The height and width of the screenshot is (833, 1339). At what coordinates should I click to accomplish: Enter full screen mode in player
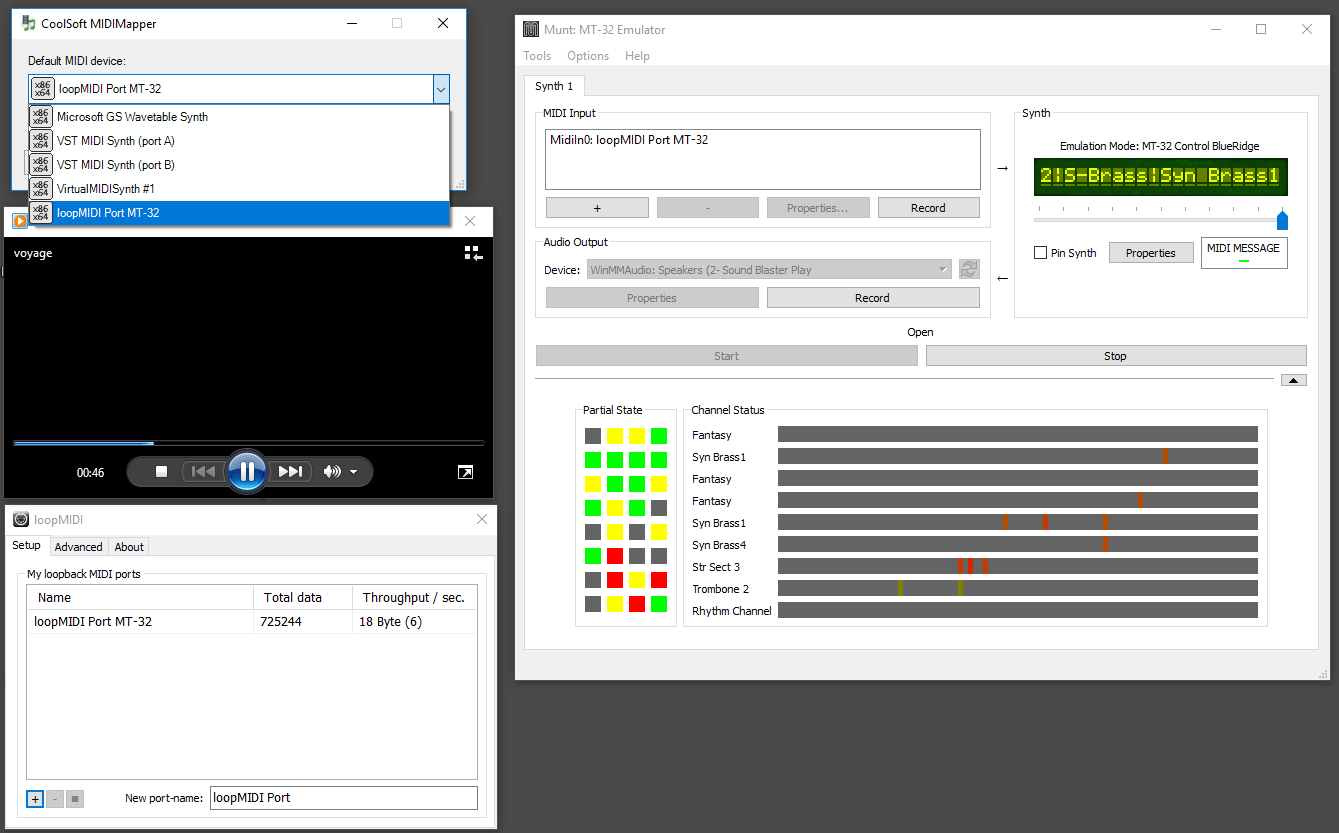(x=465, y=472)
